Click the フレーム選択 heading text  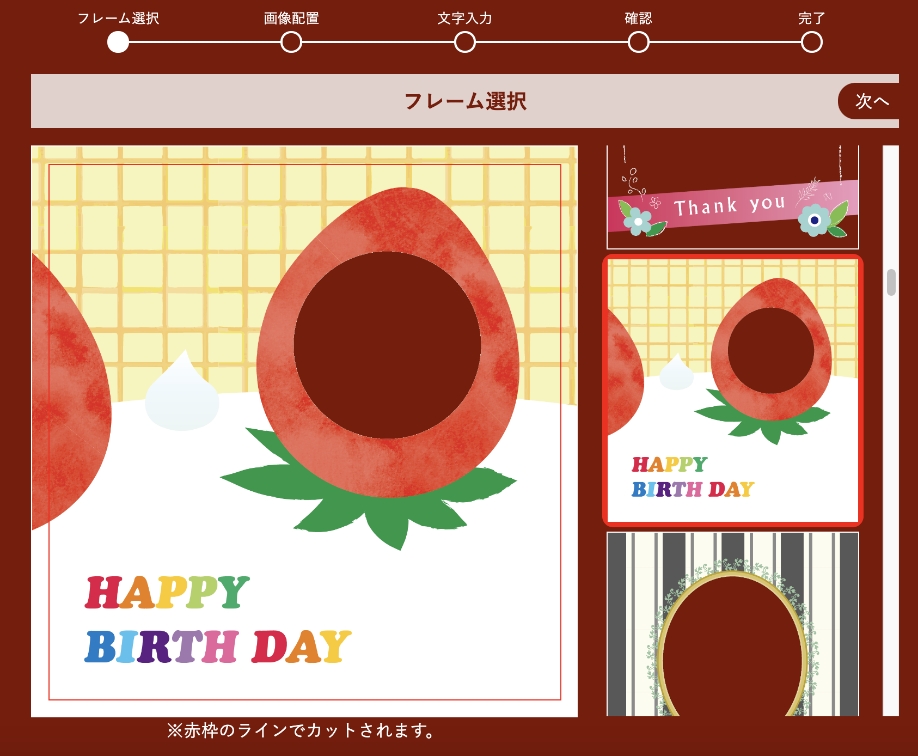point(465,101)
